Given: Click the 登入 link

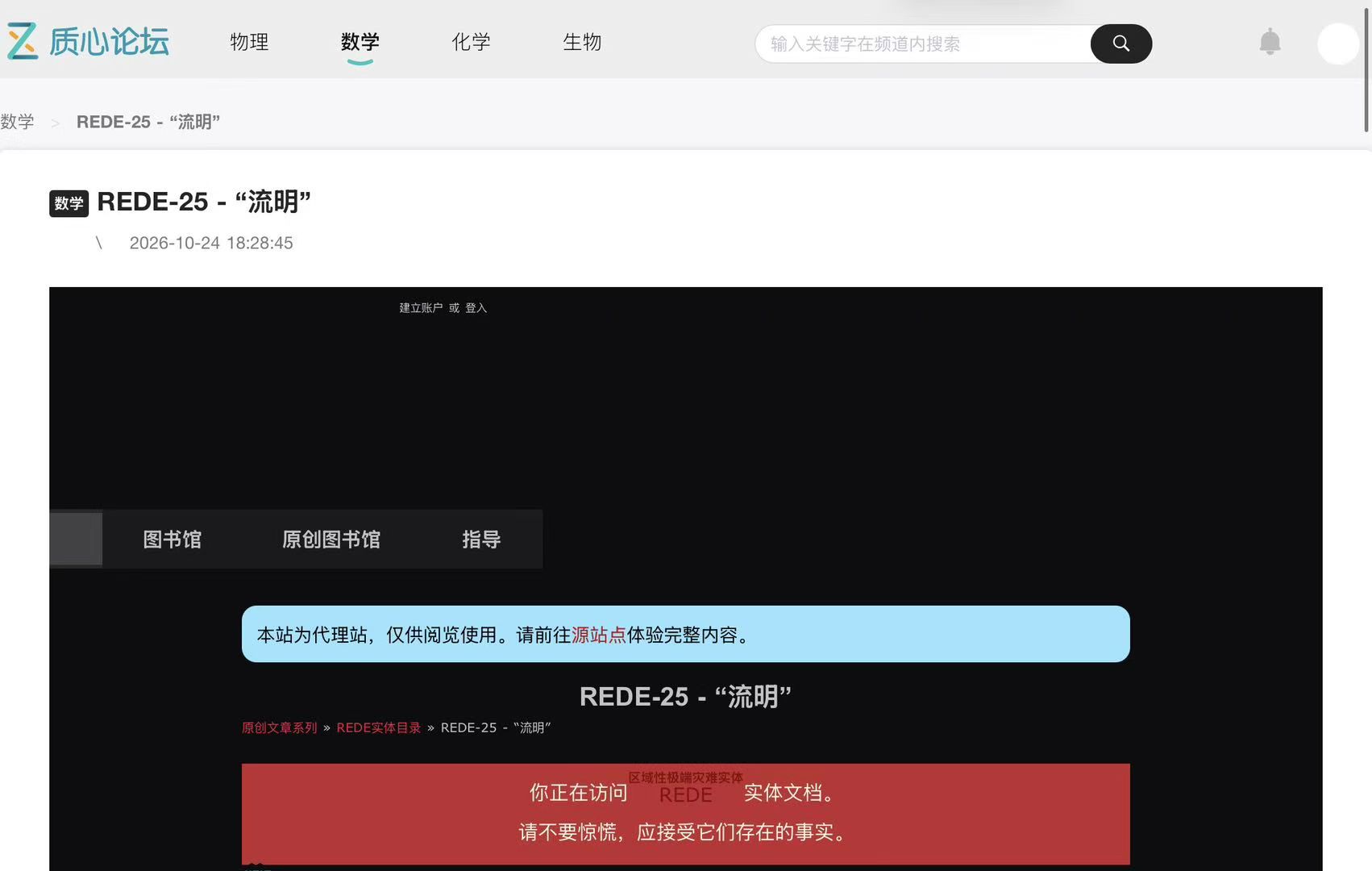Looking at the screenshot, I should coord(476,308).
